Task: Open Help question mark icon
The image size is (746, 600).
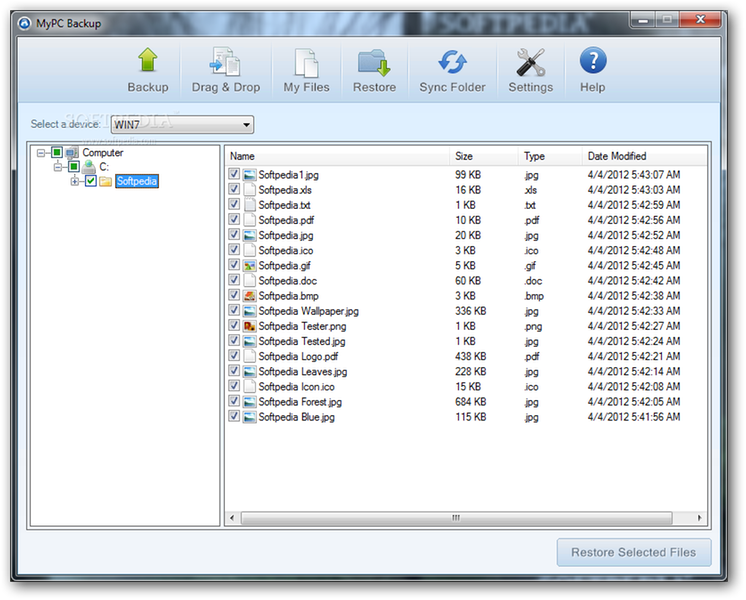Action: coord(592,70)
